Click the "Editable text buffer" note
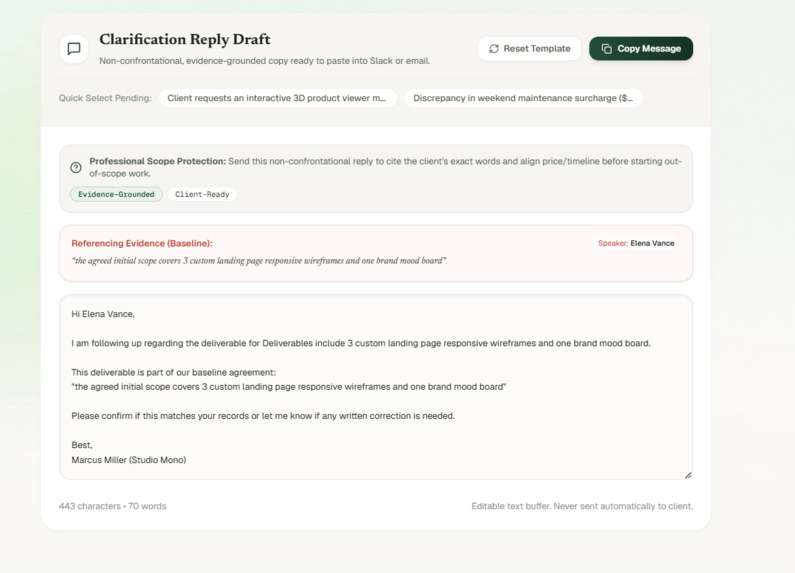795x573 pixels. [582, 506]
